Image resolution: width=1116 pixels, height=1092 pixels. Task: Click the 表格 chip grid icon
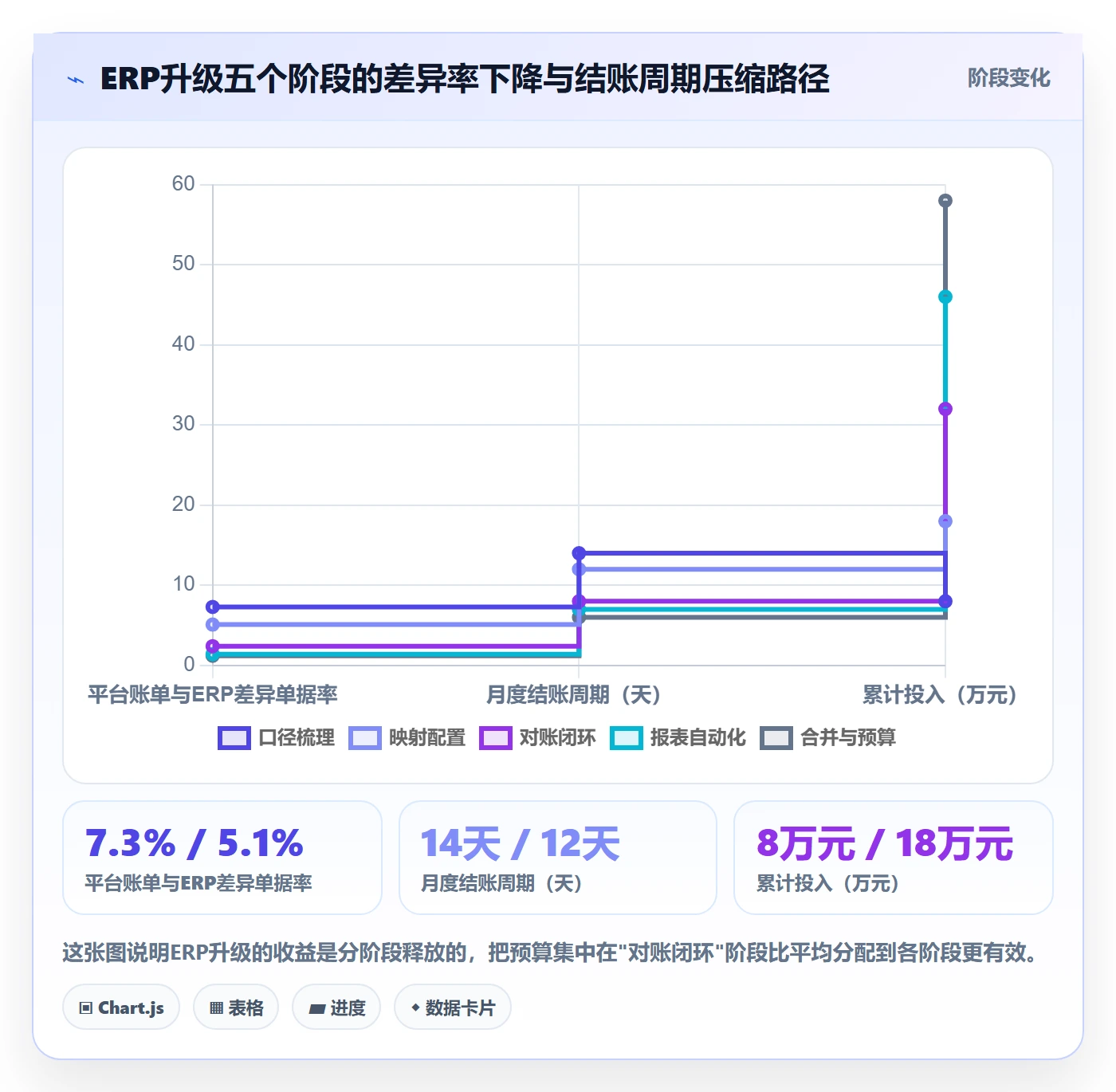coord(216,1008)
